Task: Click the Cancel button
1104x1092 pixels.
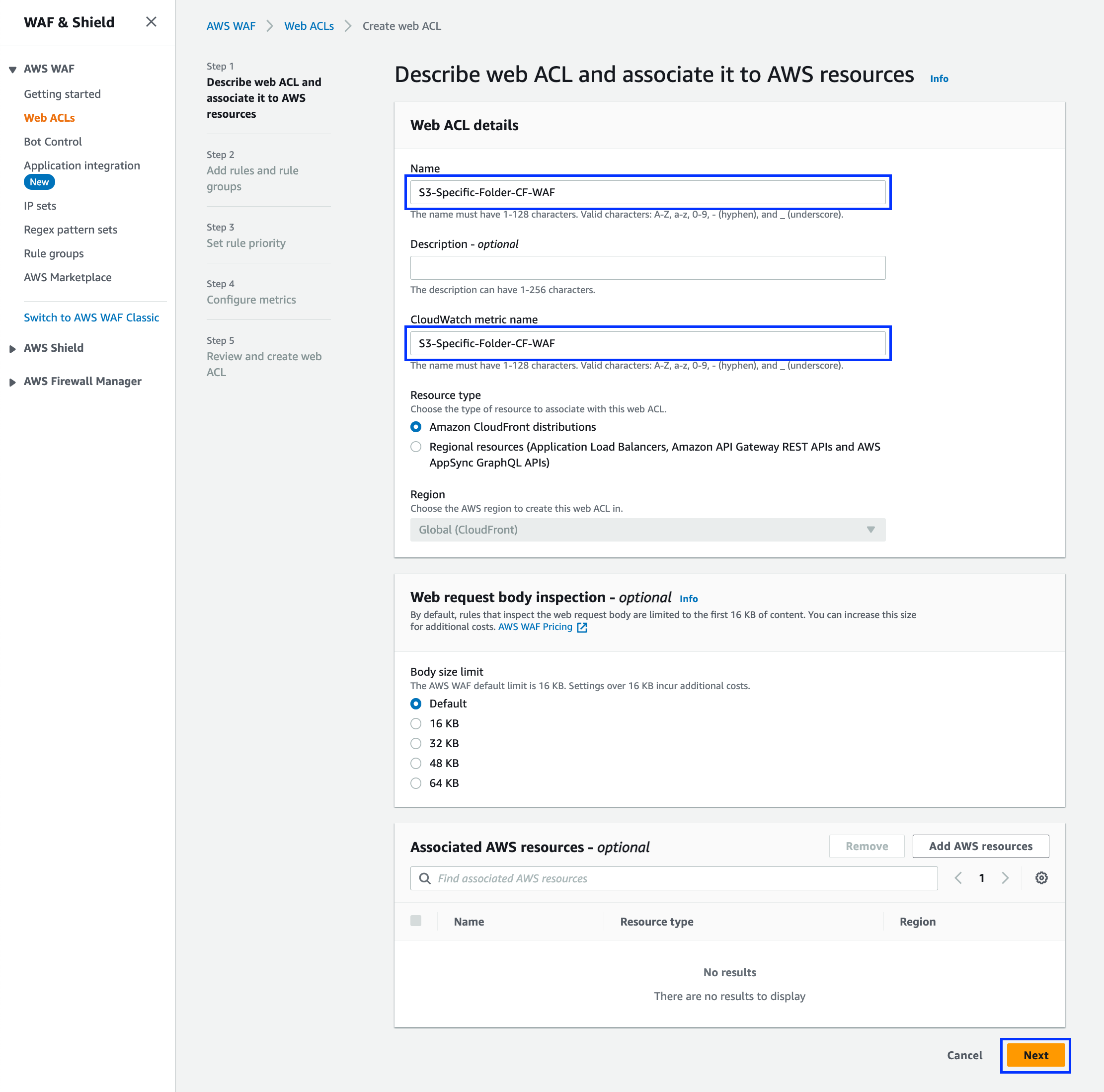Action: point(964,1055)
